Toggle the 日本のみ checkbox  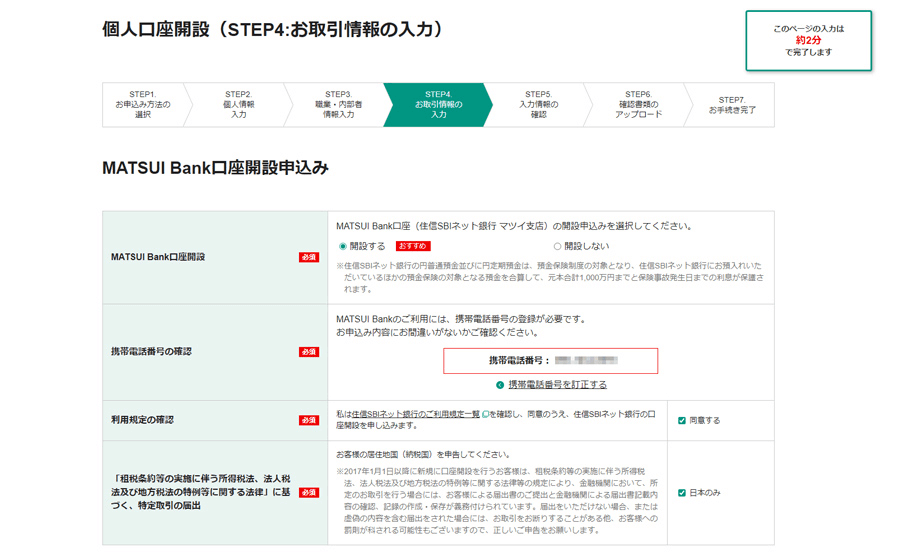[x=682, y=493]
